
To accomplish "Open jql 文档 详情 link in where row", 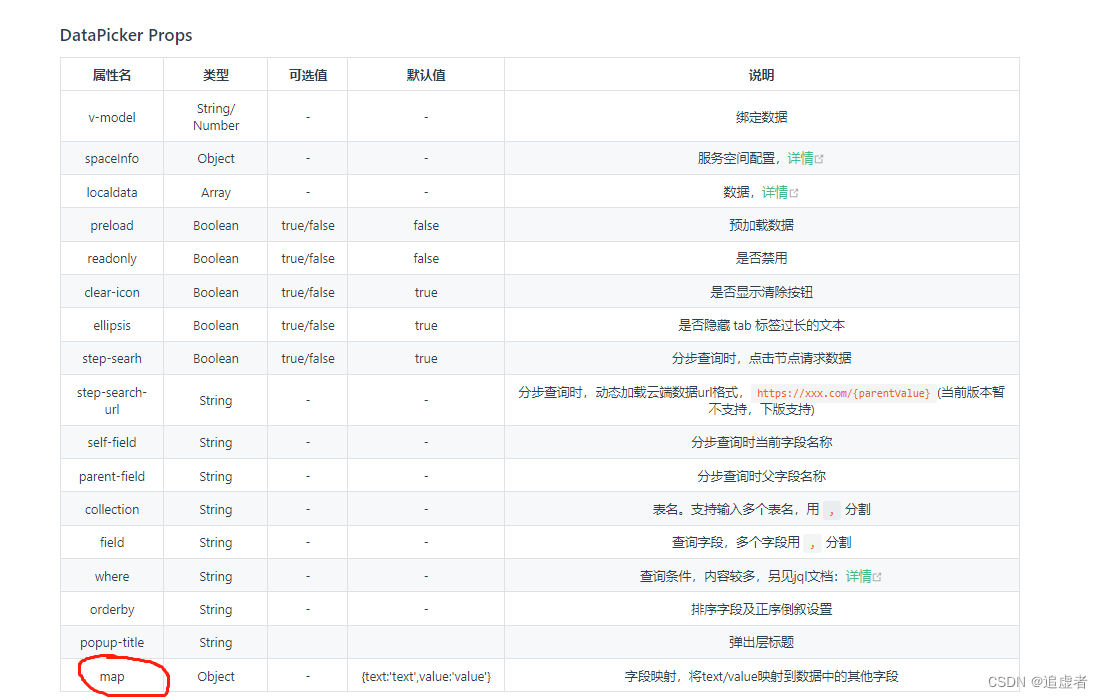I will (857, 576).
